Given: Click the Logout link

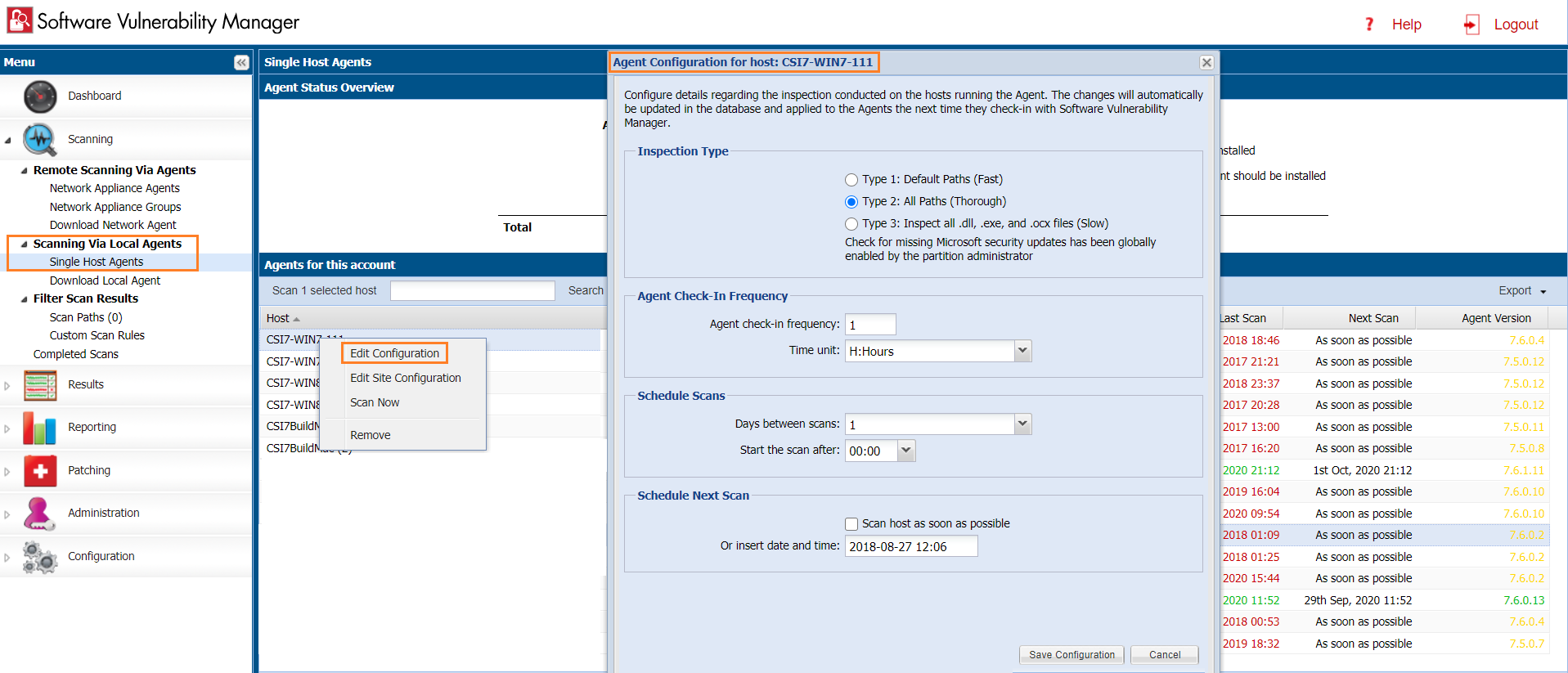Looking at the screenshot, I should coord(1516,25).
